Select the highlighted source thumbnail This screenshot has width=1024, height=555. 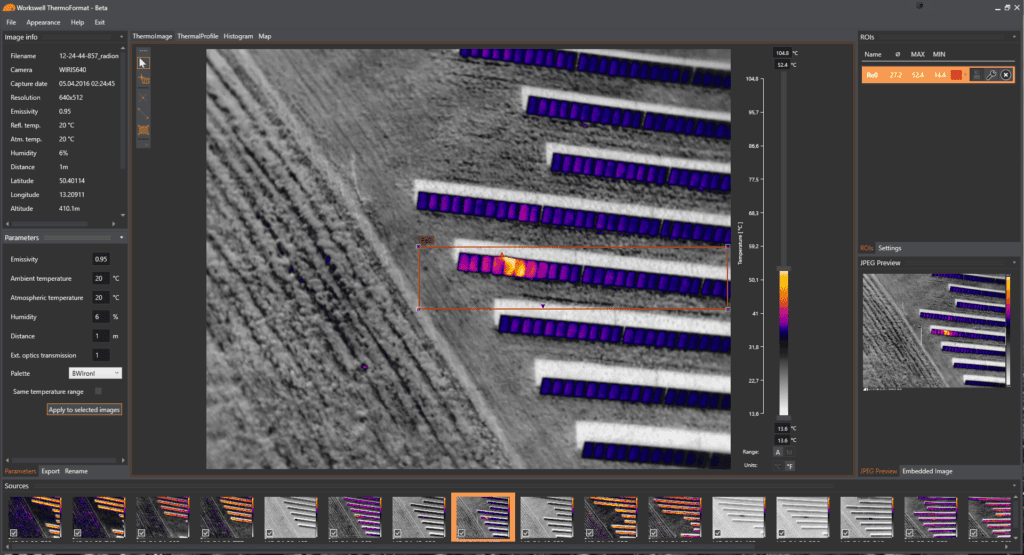pyautogui.click(x=483, y=517)
